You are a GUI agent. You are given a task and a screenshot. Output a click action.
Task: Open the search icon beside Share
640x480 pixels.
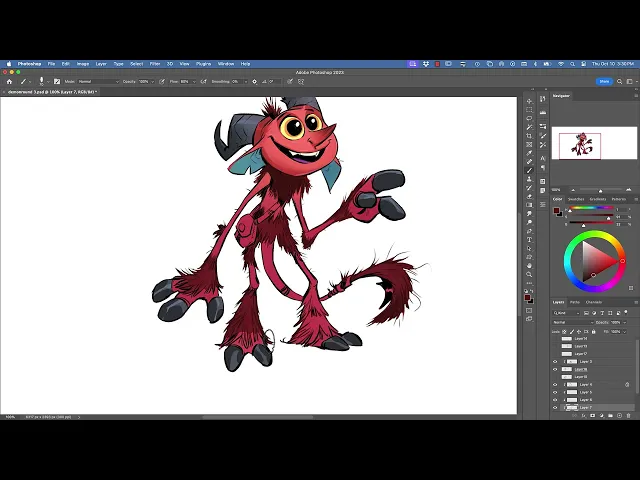pos(620,82)
